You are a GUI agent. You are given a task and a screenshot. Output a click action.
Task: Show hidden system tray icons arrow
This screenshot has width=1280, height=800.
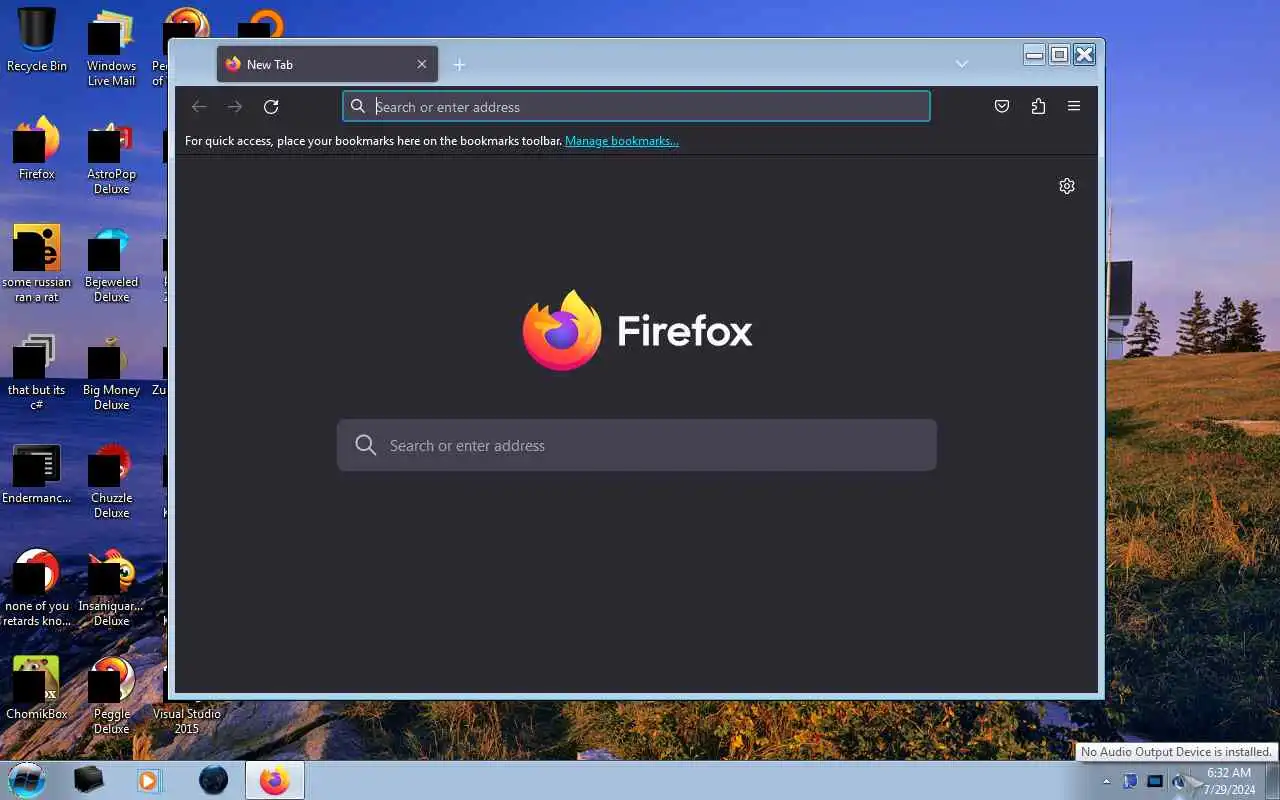click(1107, 781)
